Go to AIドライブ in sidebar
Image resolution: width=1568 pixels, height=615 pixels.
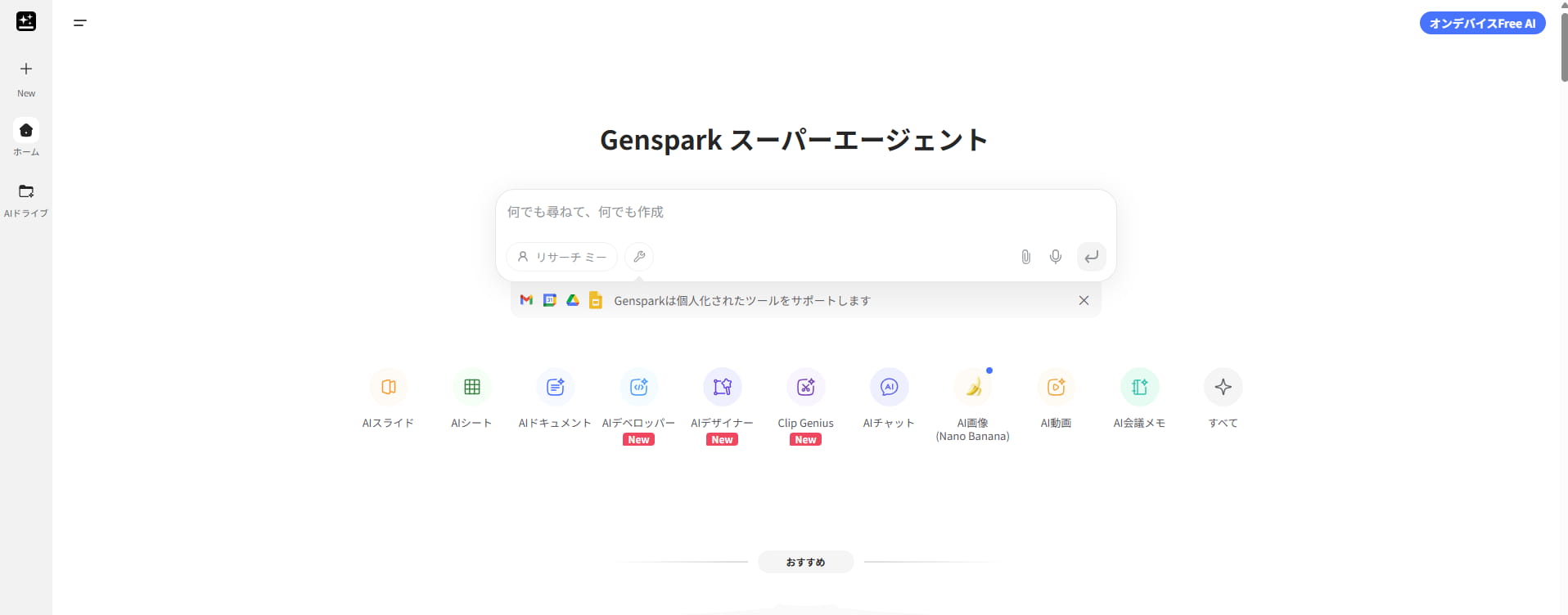(26, 200)
